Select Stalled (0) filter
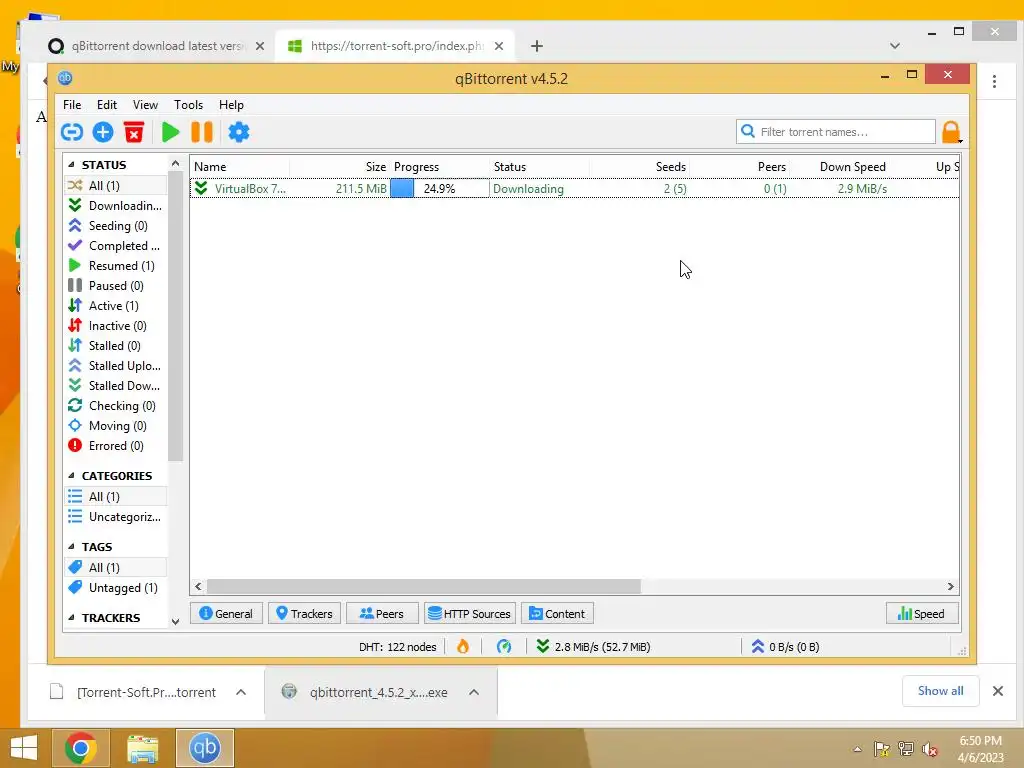The height and width of the screenshot is (768, 1024). point(116,346)
